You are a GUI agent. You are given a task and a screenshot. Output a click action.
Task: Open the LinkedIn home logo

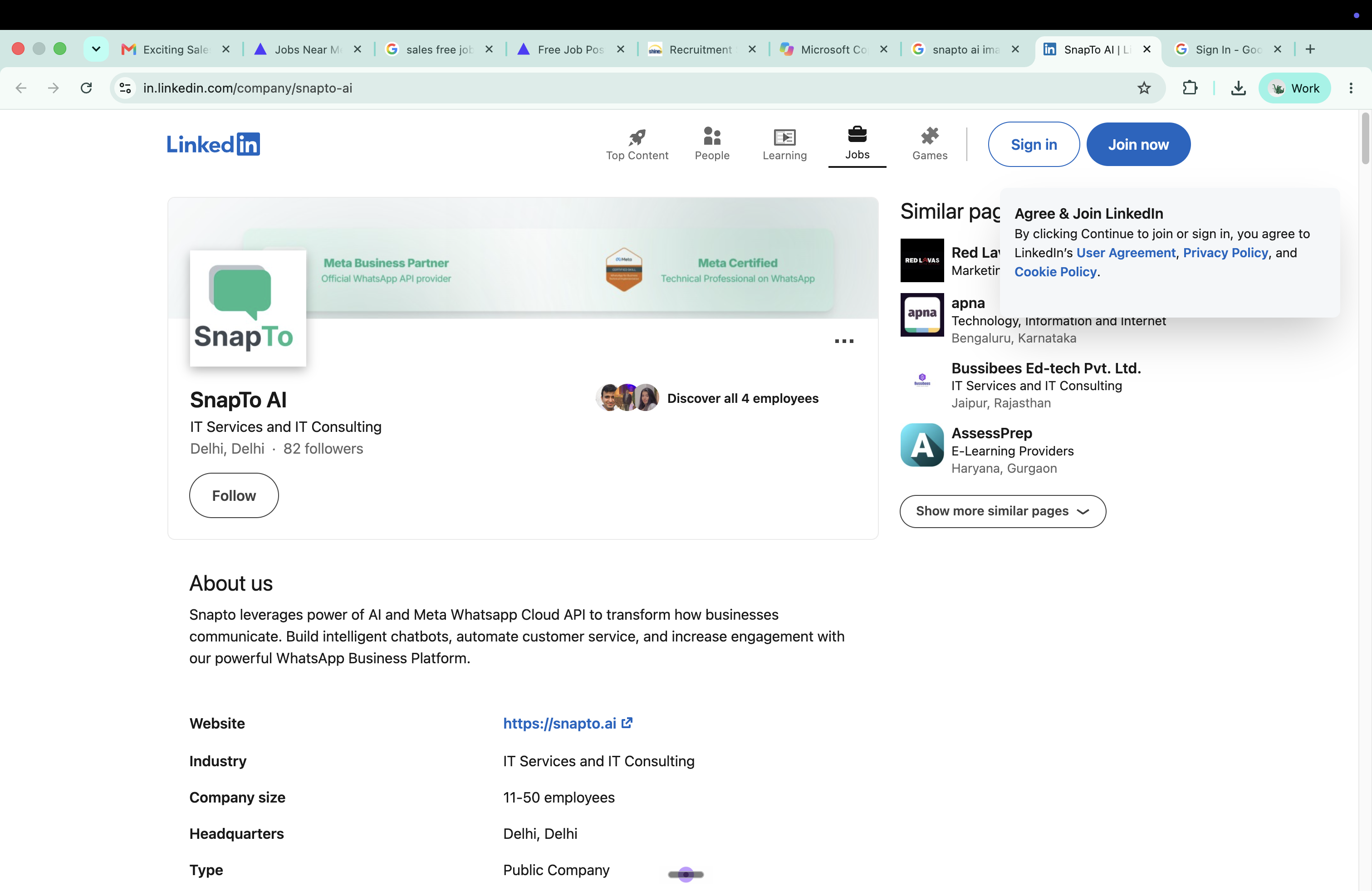coord(213,144)
